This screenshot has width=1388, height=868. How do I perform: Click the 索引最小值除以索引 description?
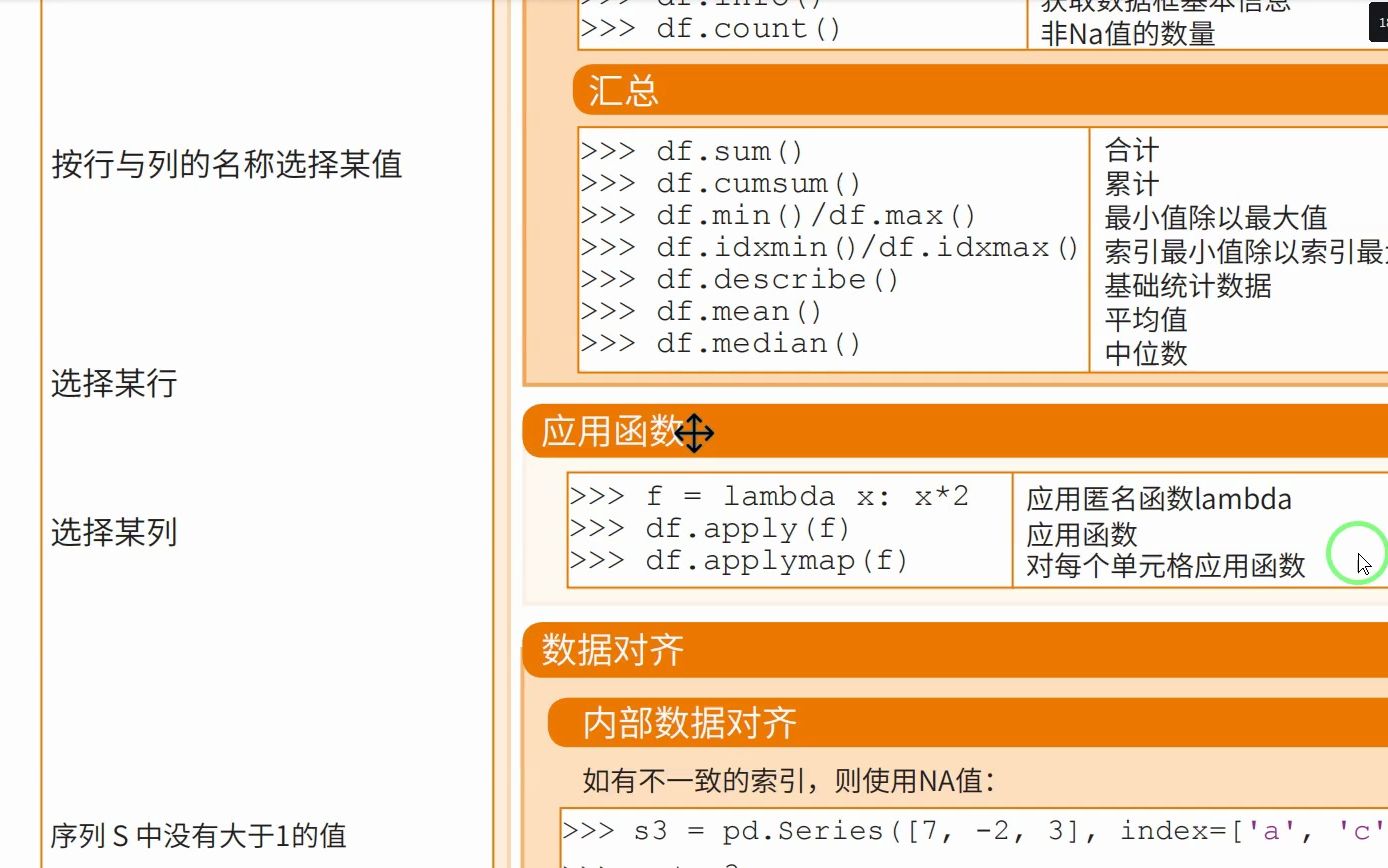[1246, 252]
